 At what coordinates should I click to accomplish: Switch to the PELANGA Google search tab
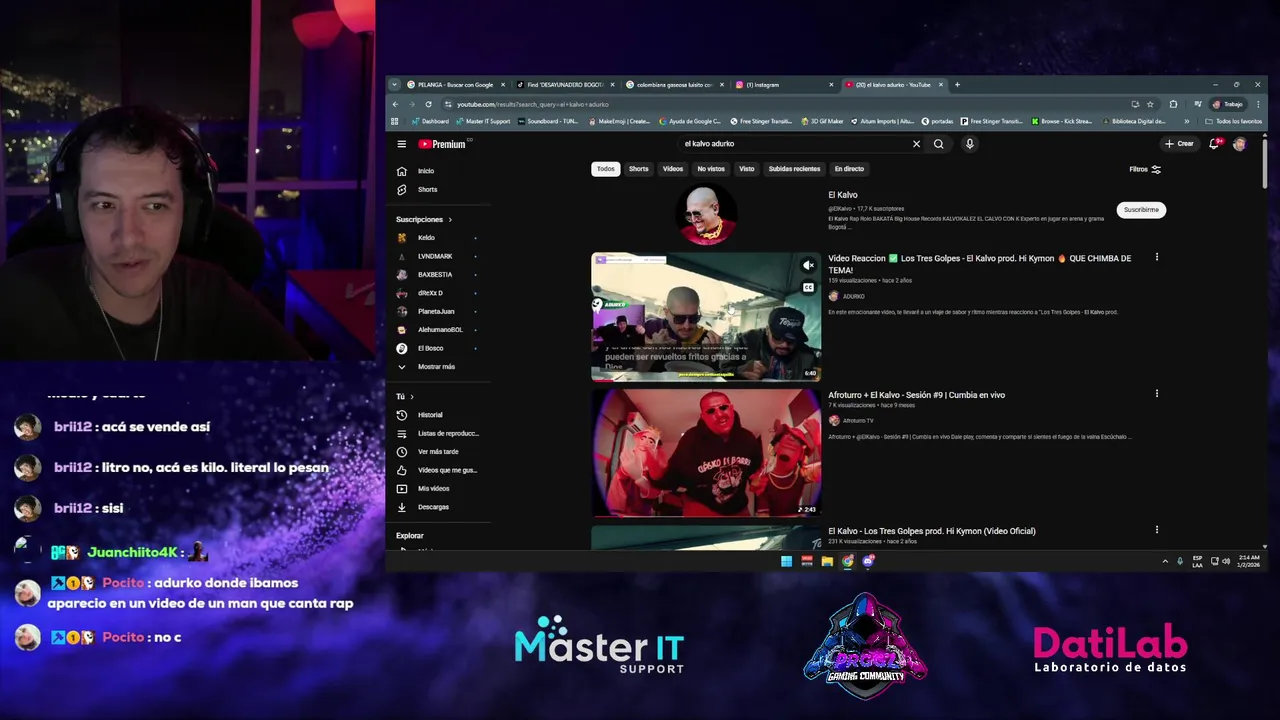click(x=455, y=85)
